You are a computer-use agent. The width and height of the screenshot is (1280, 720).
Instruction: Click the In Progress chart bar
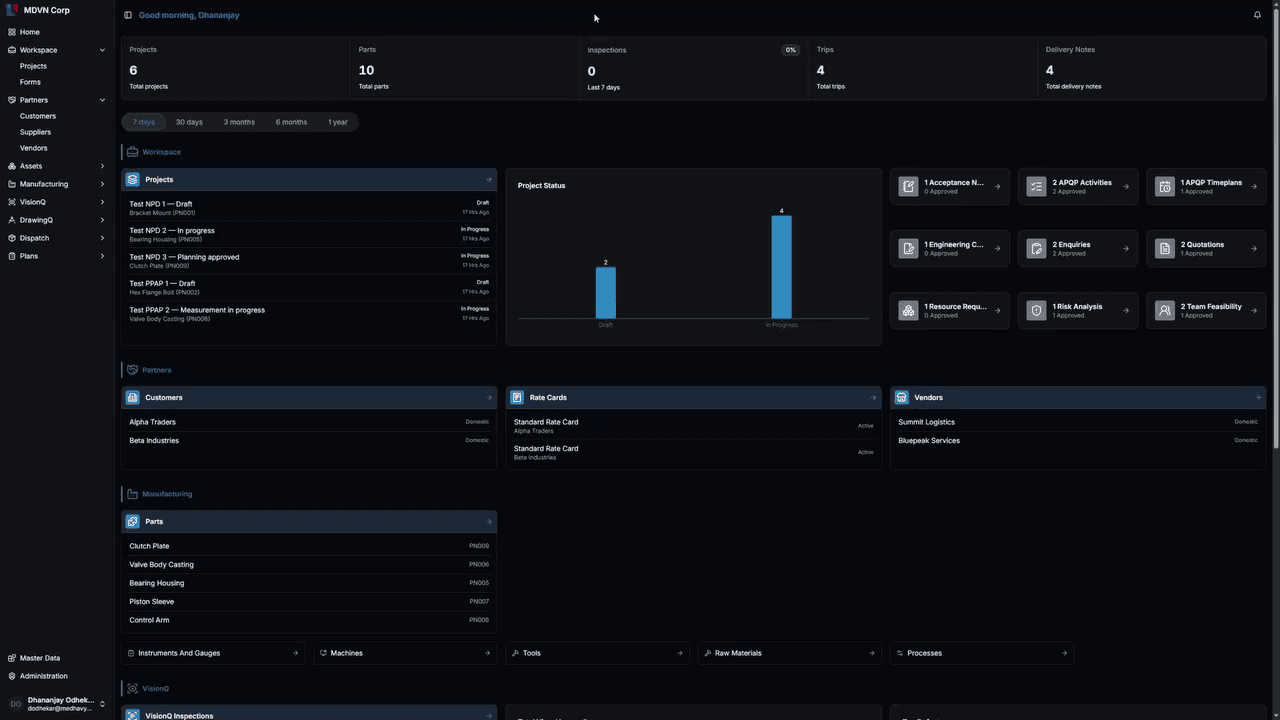point(781,267)
